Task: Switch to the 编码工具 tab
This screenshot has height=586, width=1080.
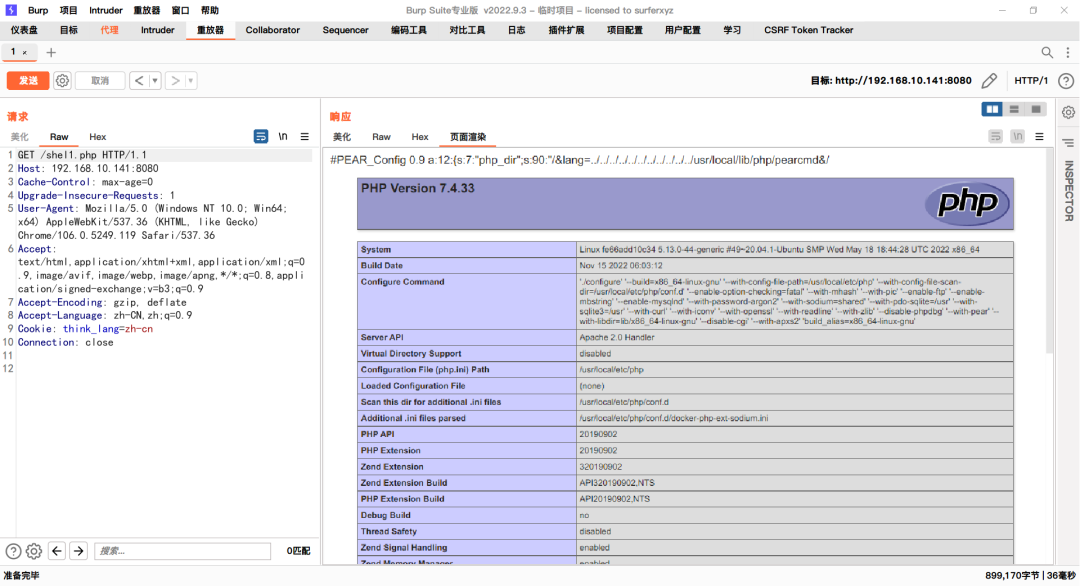Action: coord(408,30)
